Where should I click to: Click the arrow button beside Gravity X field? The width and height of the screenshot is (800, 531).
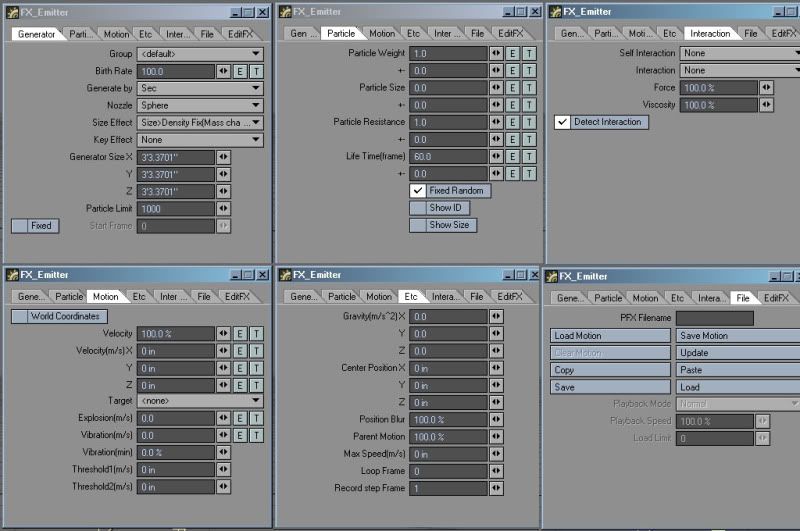(x=496, y=317)
